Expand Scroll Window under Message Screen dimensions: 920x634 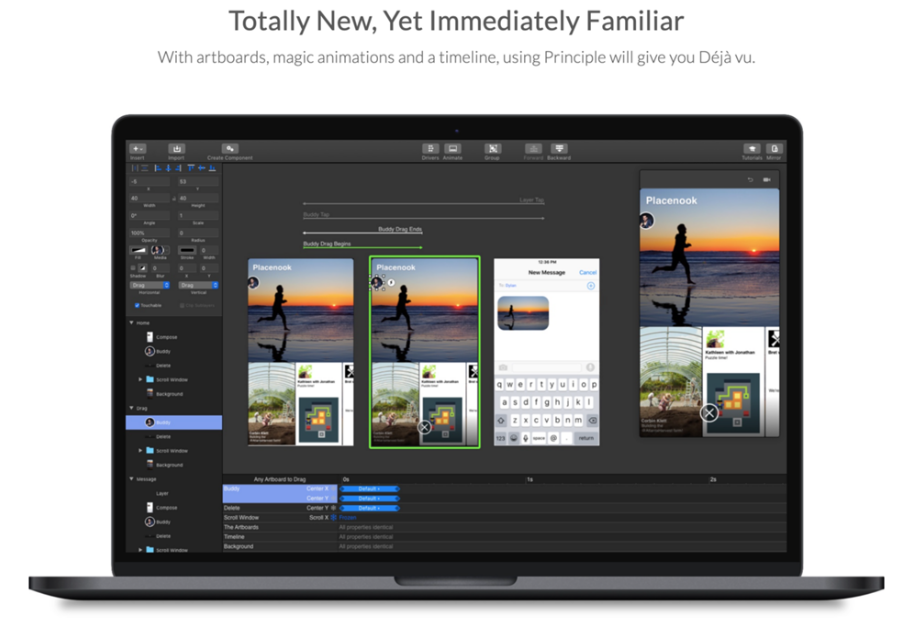(x=140, y=550)
